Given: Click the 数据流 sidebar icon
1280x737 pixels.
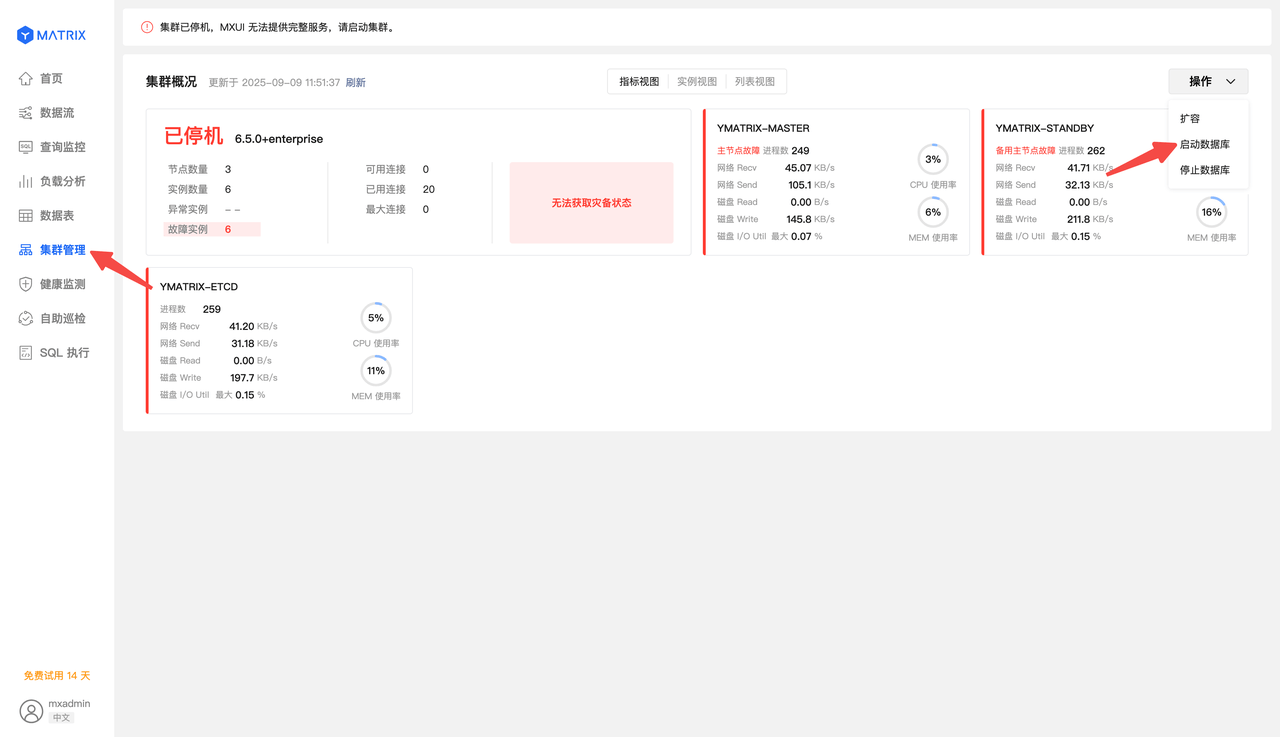Looking at the screenshot, I should click(26, 113).
